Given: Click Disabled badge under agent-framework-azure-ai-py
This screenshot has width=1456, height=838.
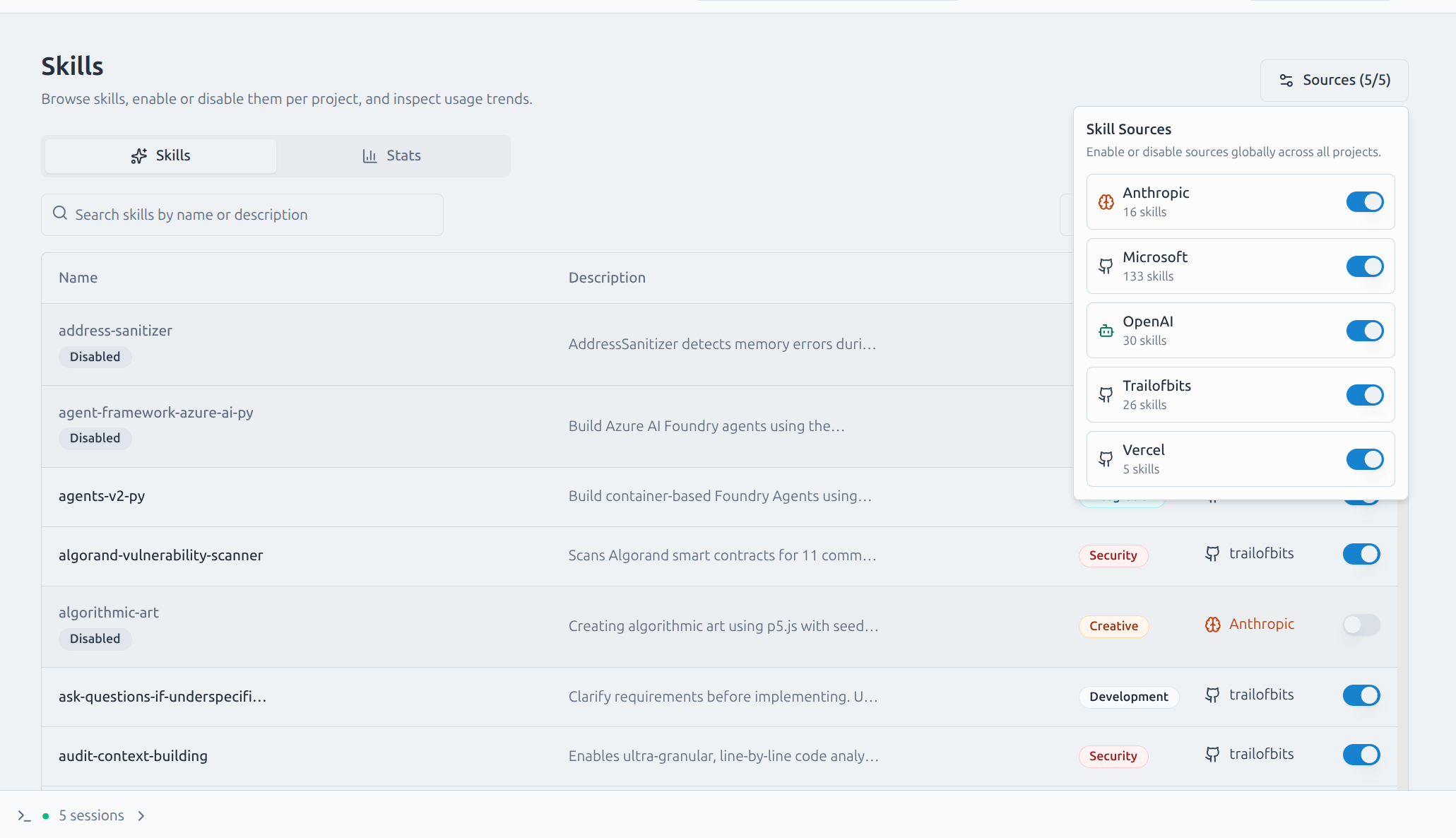Looking at the screenshot, I should tap(95, 438).
